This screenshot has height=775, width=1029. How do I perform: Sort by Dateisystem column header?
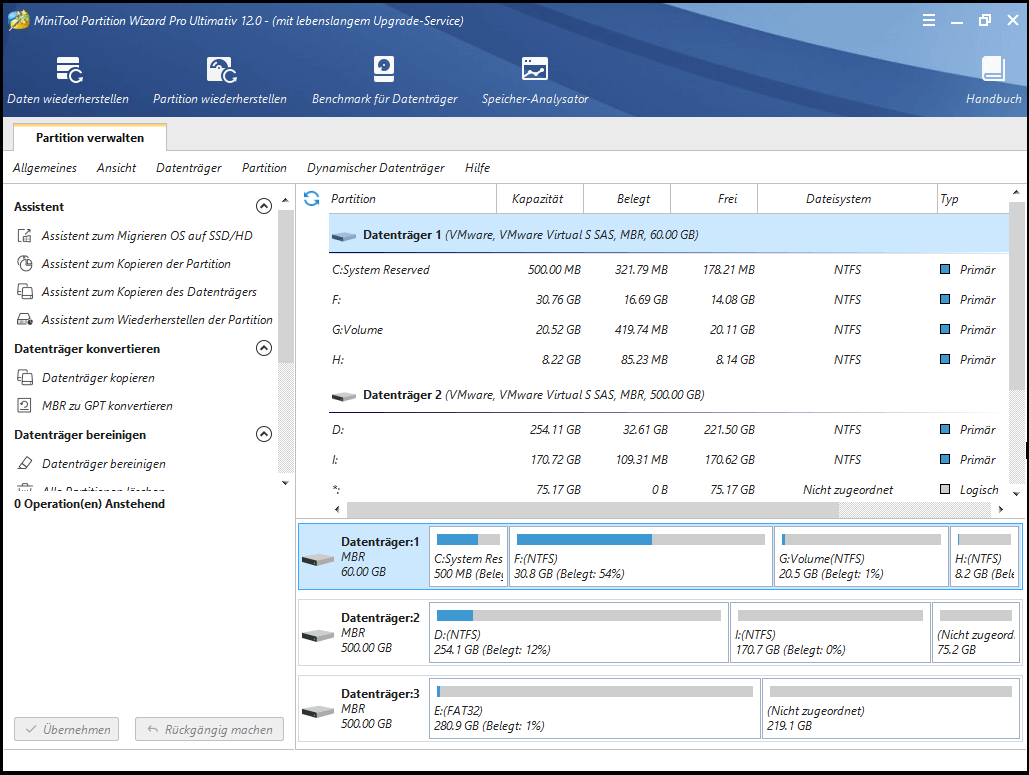tap(847, 199)
